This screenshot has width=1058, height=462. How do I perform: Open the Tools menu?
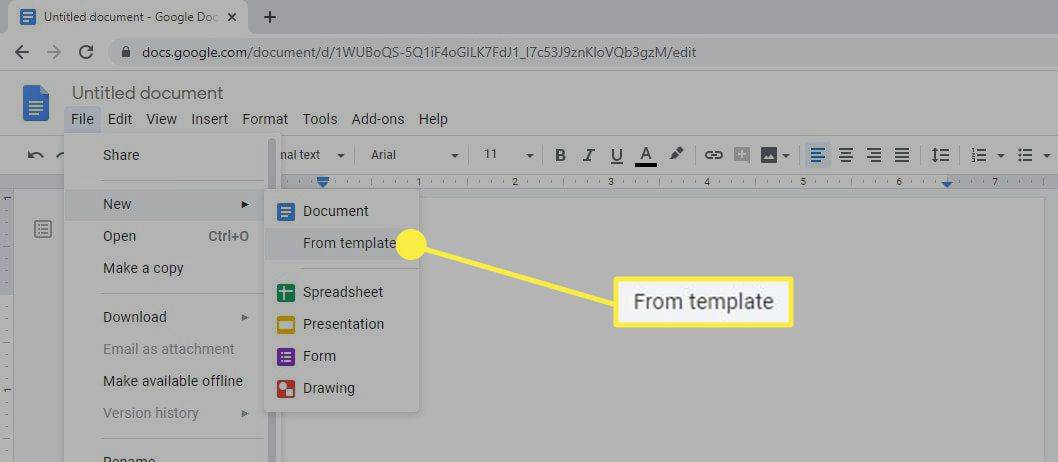point(320,119)
